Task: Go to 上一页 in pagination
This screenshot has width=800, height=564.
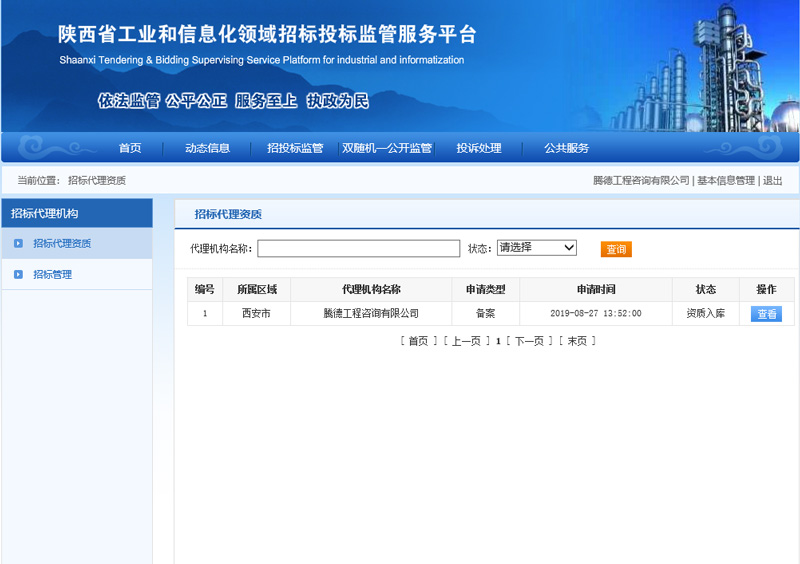Action: coord(466,341)
